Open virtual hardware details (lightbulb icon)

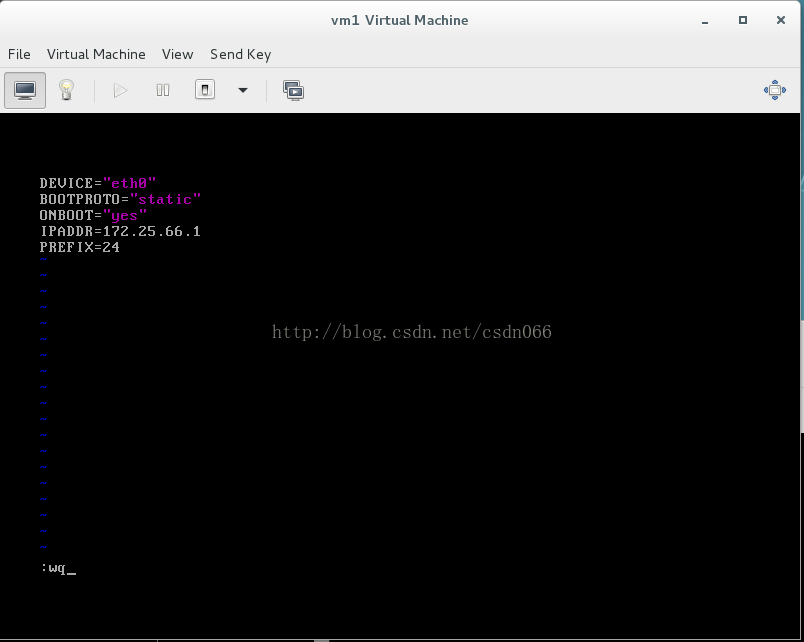[x=66, y=91]
